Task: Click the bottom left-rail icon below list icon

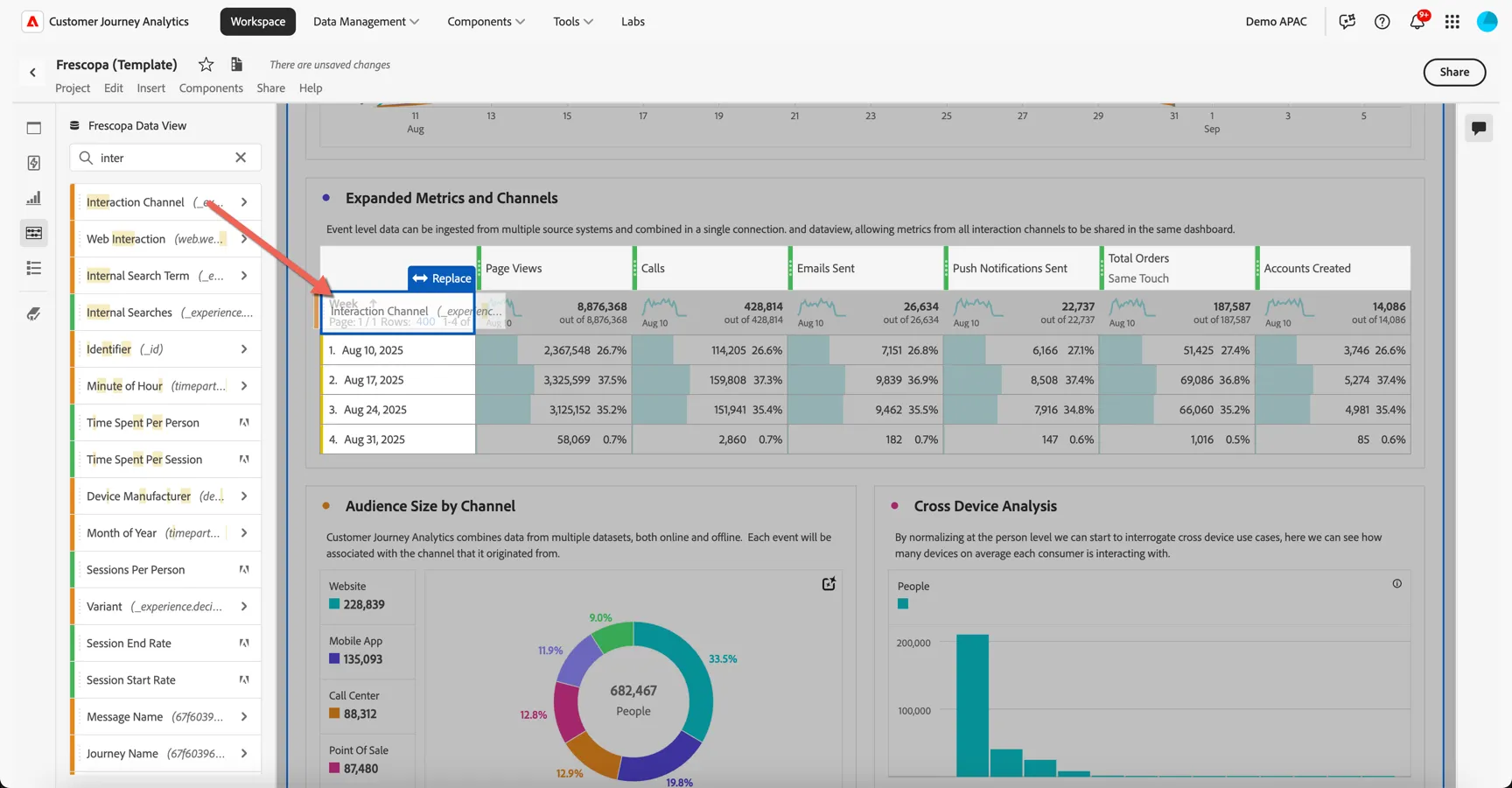Action: [34, 313]
